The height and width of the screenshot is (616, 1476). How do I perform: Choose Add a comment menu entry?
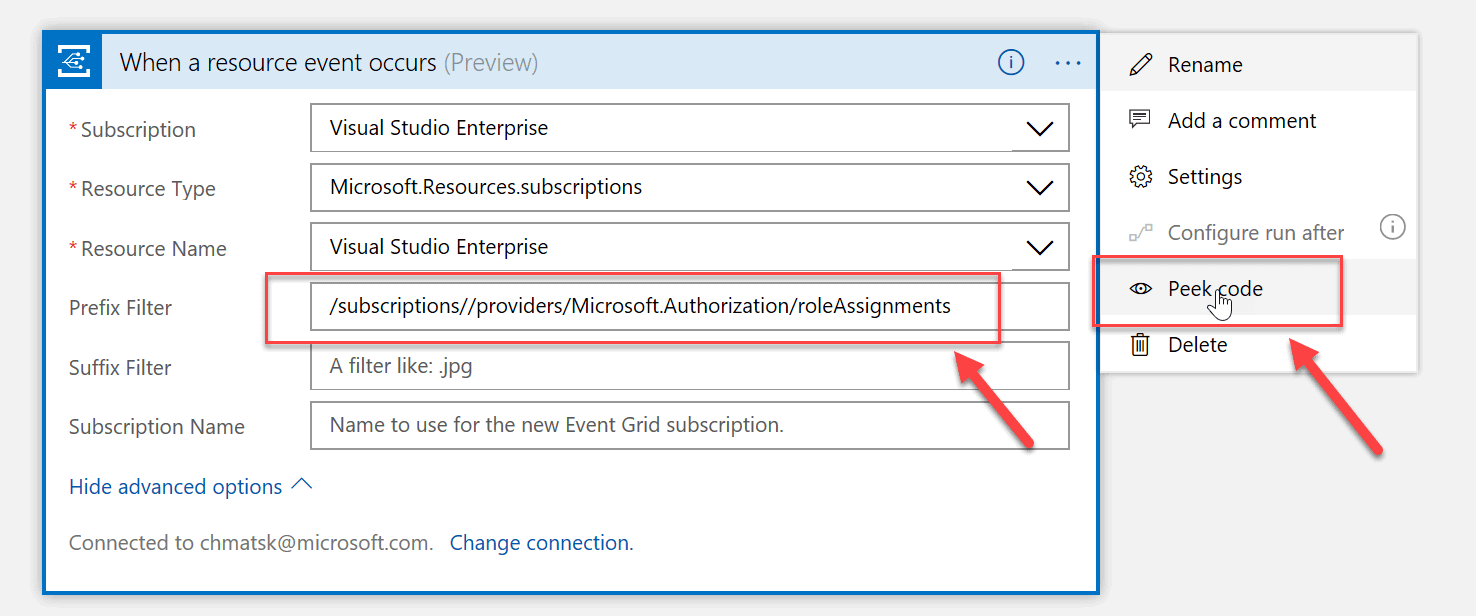click(x=1259, y=120)
